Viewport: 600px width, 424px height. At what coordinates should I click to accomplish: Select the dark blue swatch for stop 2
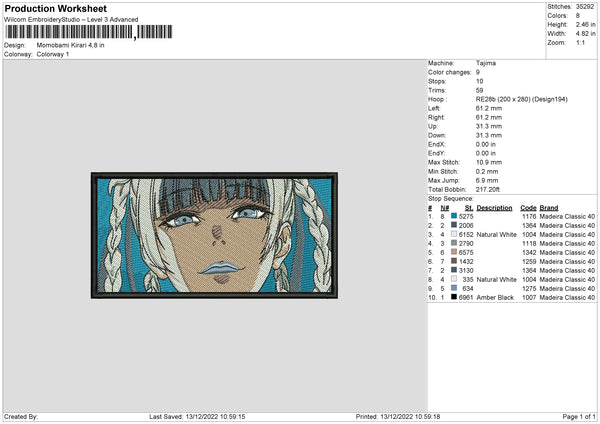tap(454, 225)
